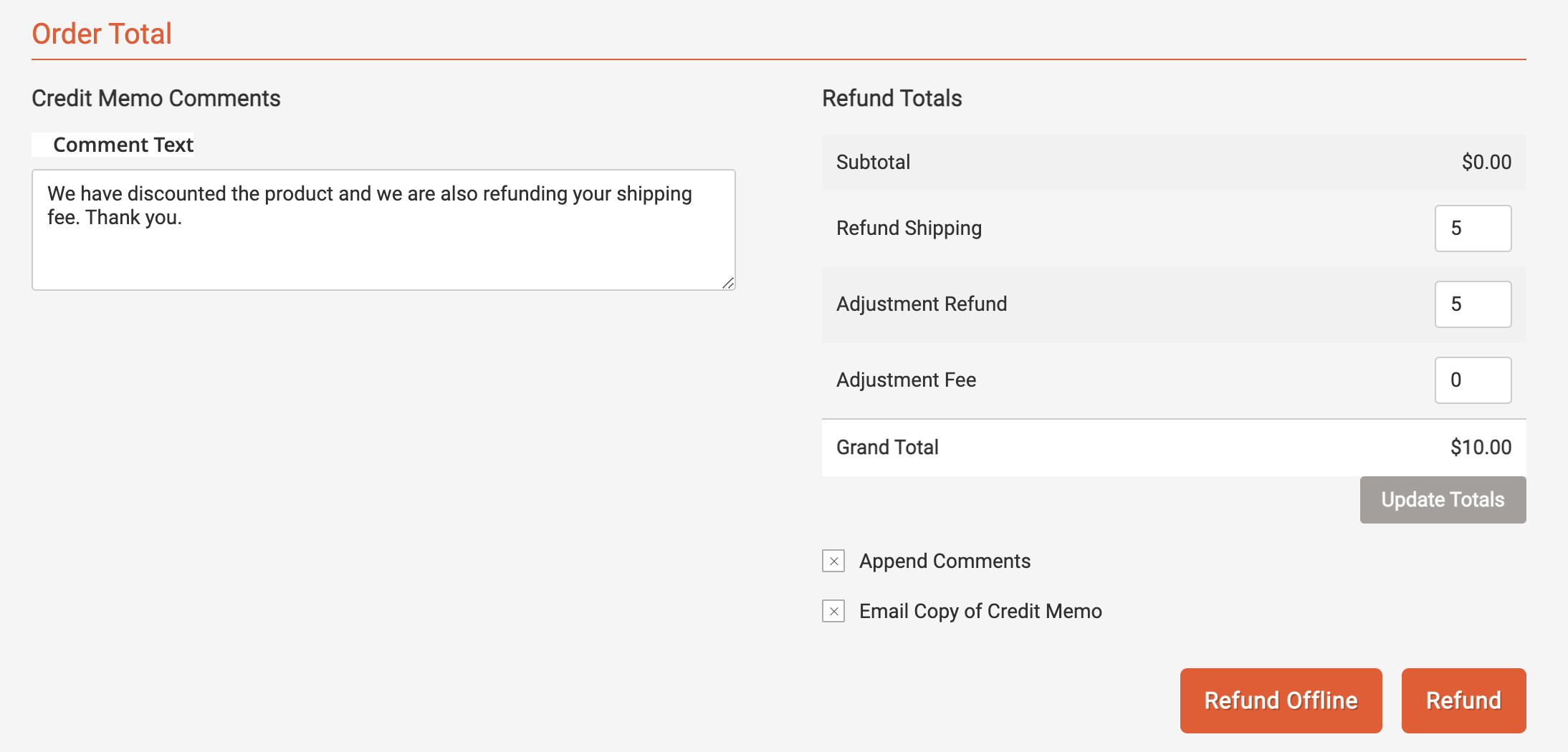The height and width of the screenshot is (752, 1568).
Task: Click the Order Total heading
Action: tap(101, 33)
